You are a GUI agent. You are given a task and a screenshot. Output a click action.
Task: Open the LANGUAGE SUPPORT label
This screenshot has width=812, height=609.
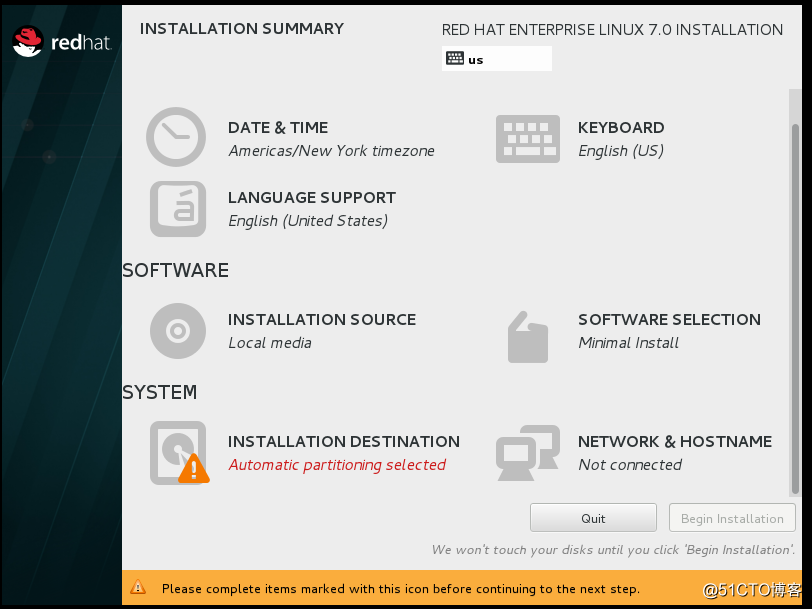pyautogui.click(x=312, y=197)
